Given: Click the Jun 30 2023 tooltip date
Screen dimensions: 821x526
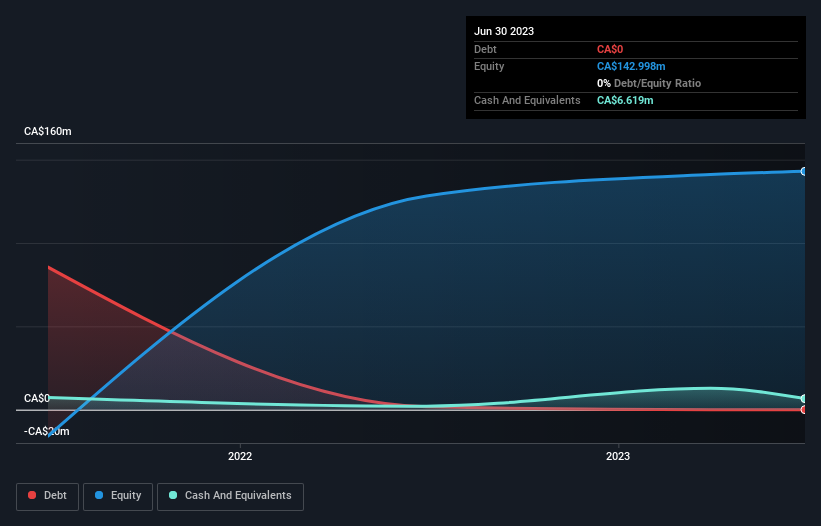Looking at the screenshot, I should click(x=504, y=31).
